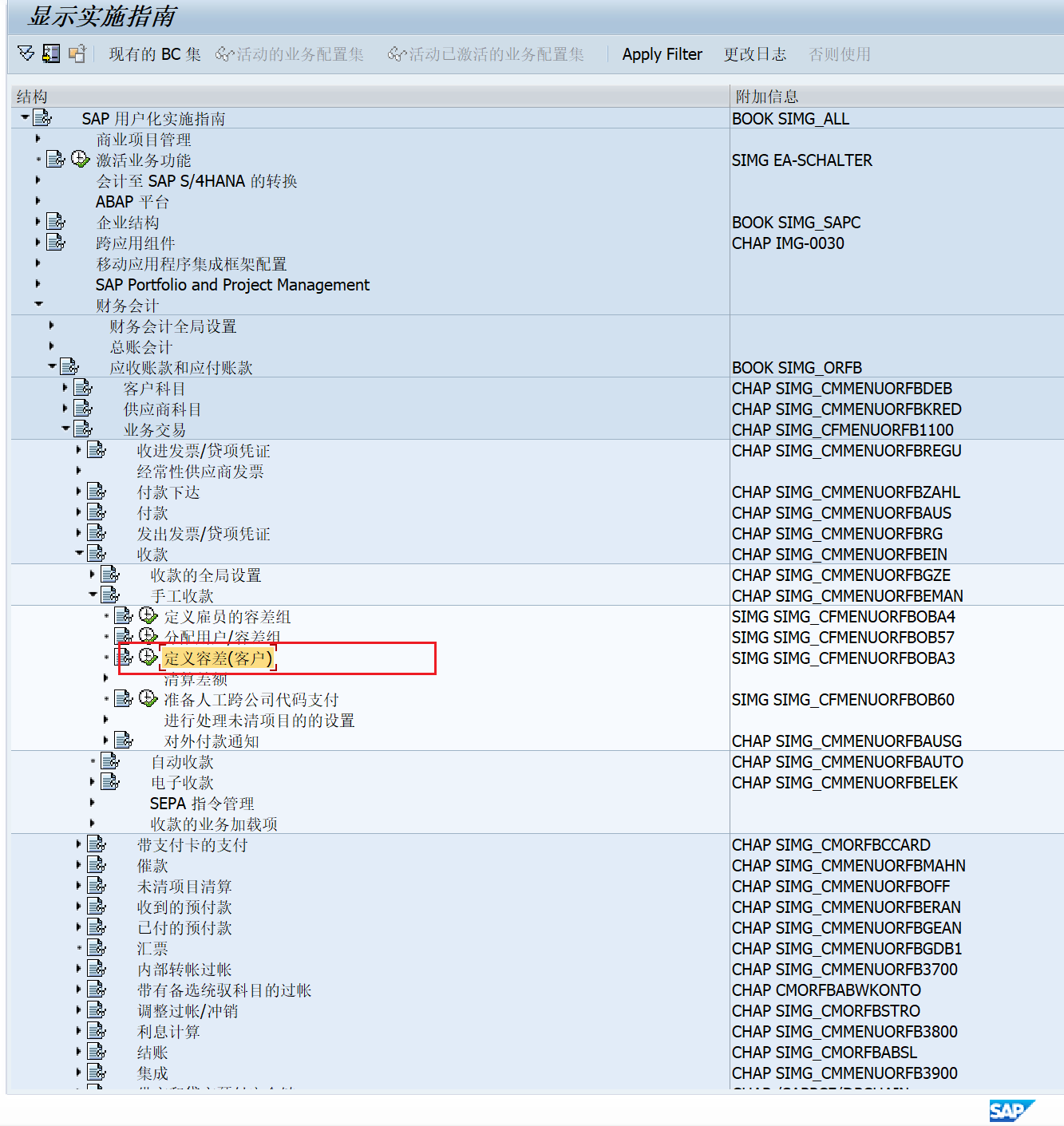The height and width of the screenshot is (1126, 1064).
Task: Open the documentation icon beside 电子收款
Action: (x=110, y=782)
